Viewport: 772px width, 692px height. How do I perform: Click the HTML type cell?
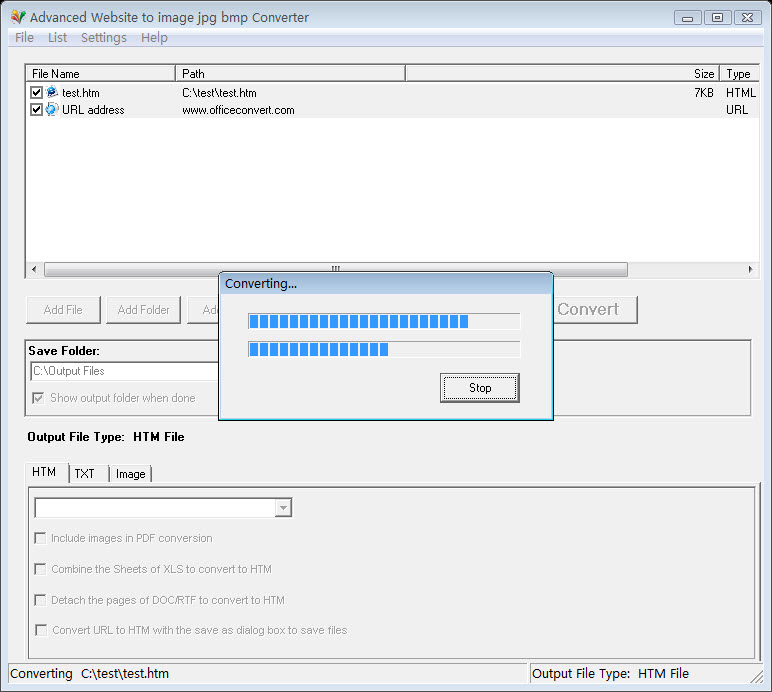click(741, 93)
